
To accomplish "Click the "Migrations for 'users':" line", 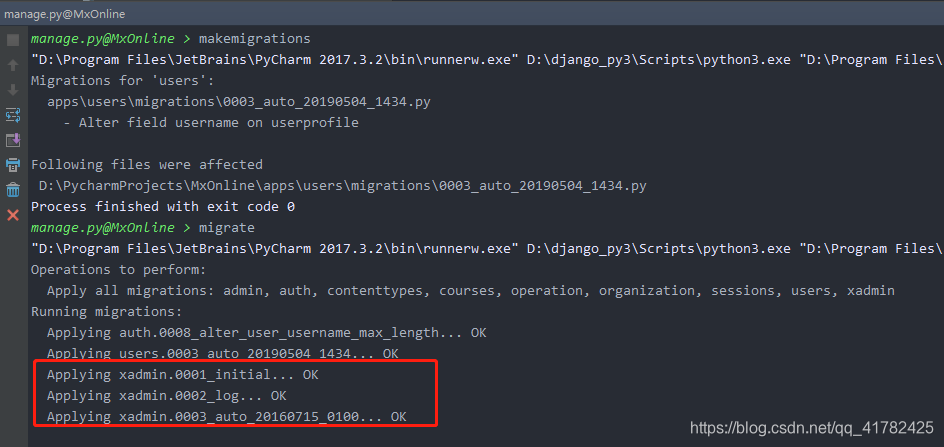I will (122, 81).
